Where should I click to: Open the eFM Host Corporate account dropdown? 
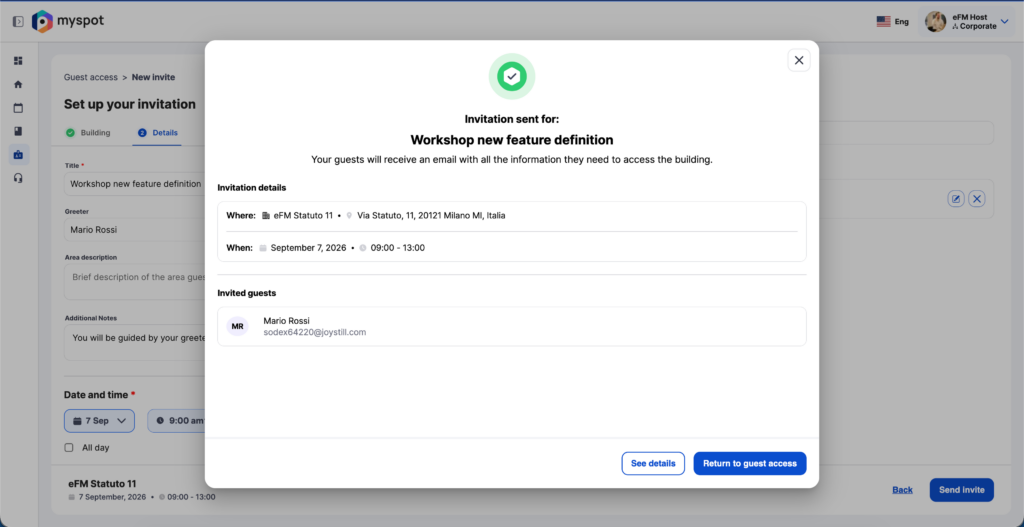(967, 22)
